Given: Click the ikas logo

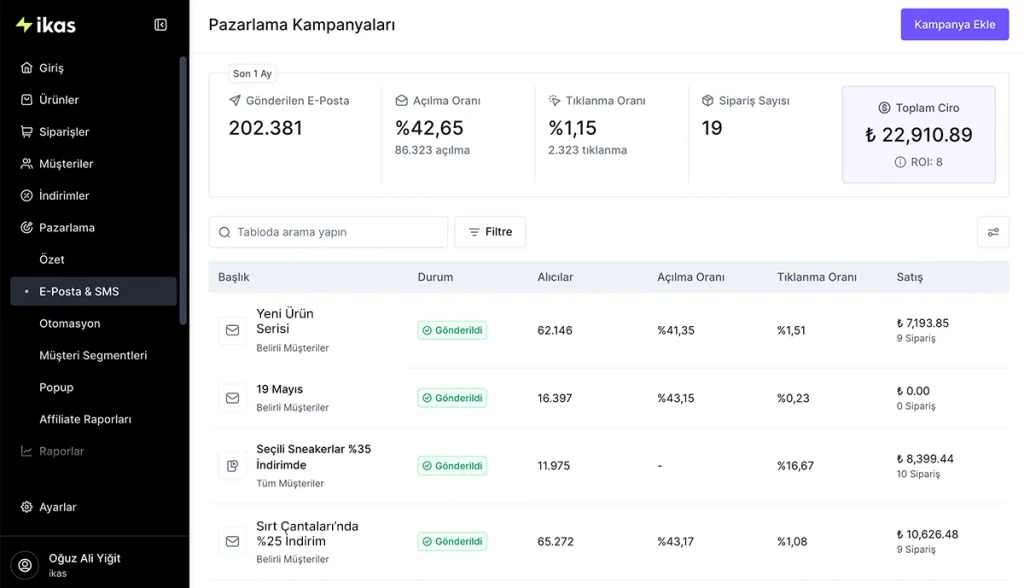Looking at the screenshot, I should point(46,25).
